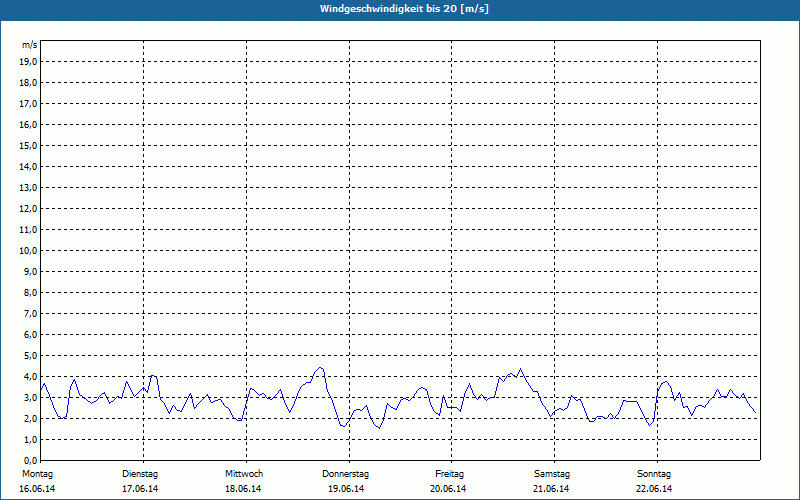Pick the Mittwoch label on the time axis

pos(244,473)
